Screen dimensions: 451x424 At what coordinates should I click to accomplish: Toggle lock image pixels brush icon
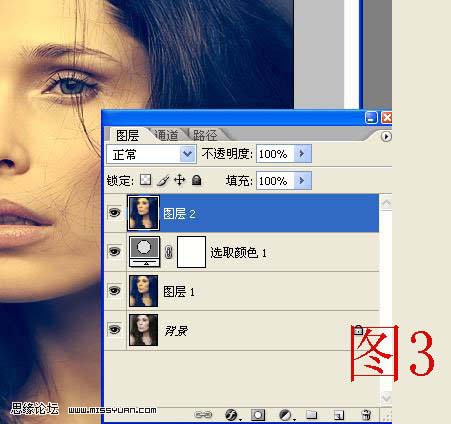(163, 180)
